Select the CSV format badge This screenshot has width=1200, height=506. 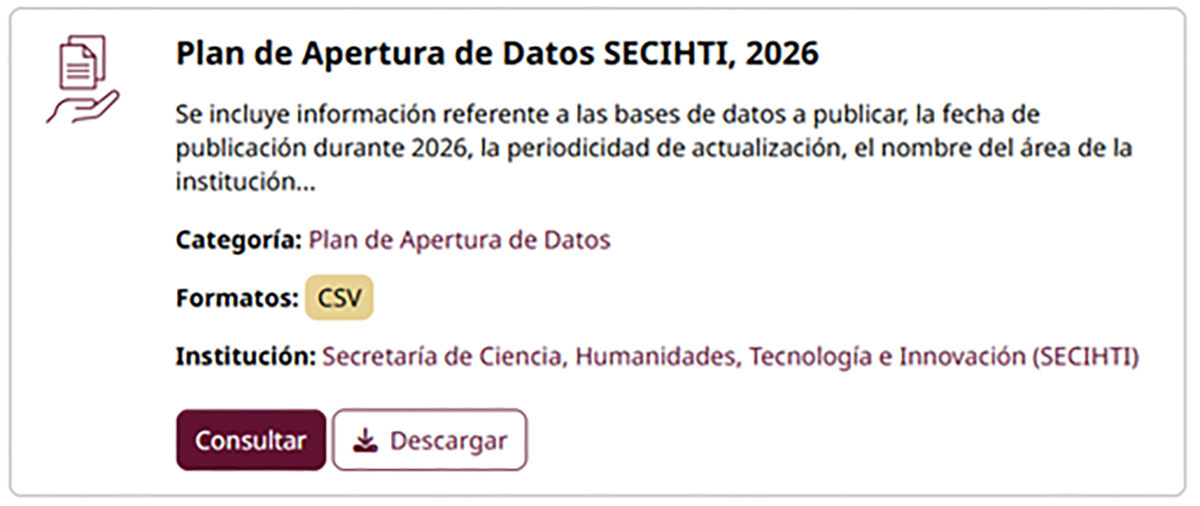point(339,298)
